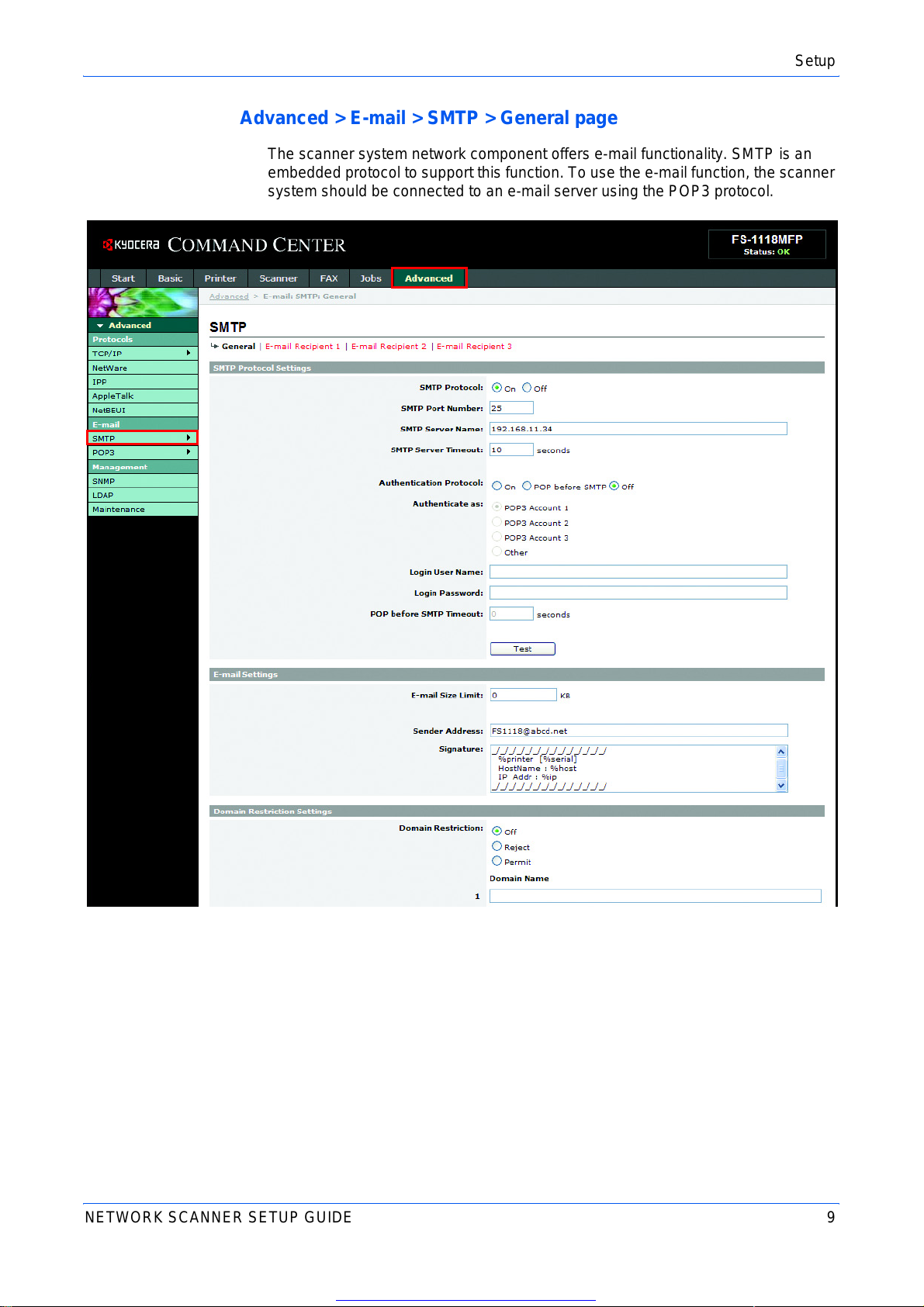Click the Login Password field
The image size is (924, 1307).
[x=638, y=593]
